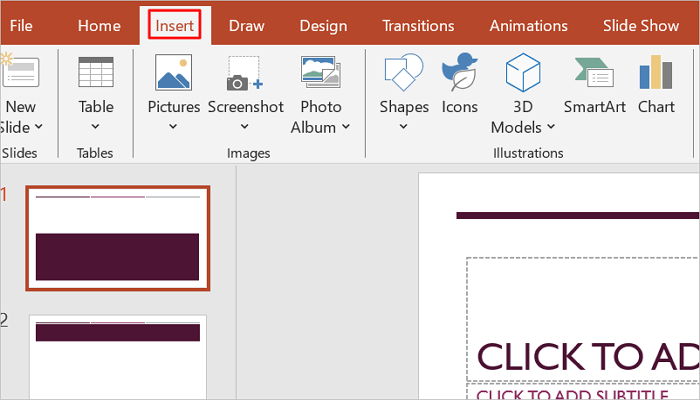Select the Insert ribbon tab

(175, 26)
